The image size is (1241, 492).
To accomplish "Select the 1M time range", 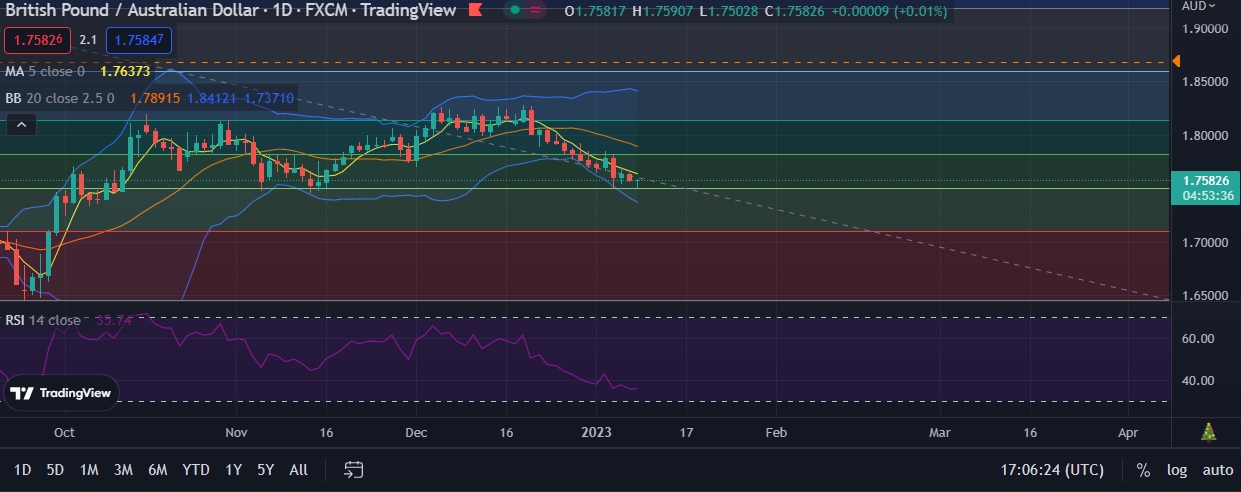I will (89, 469).
